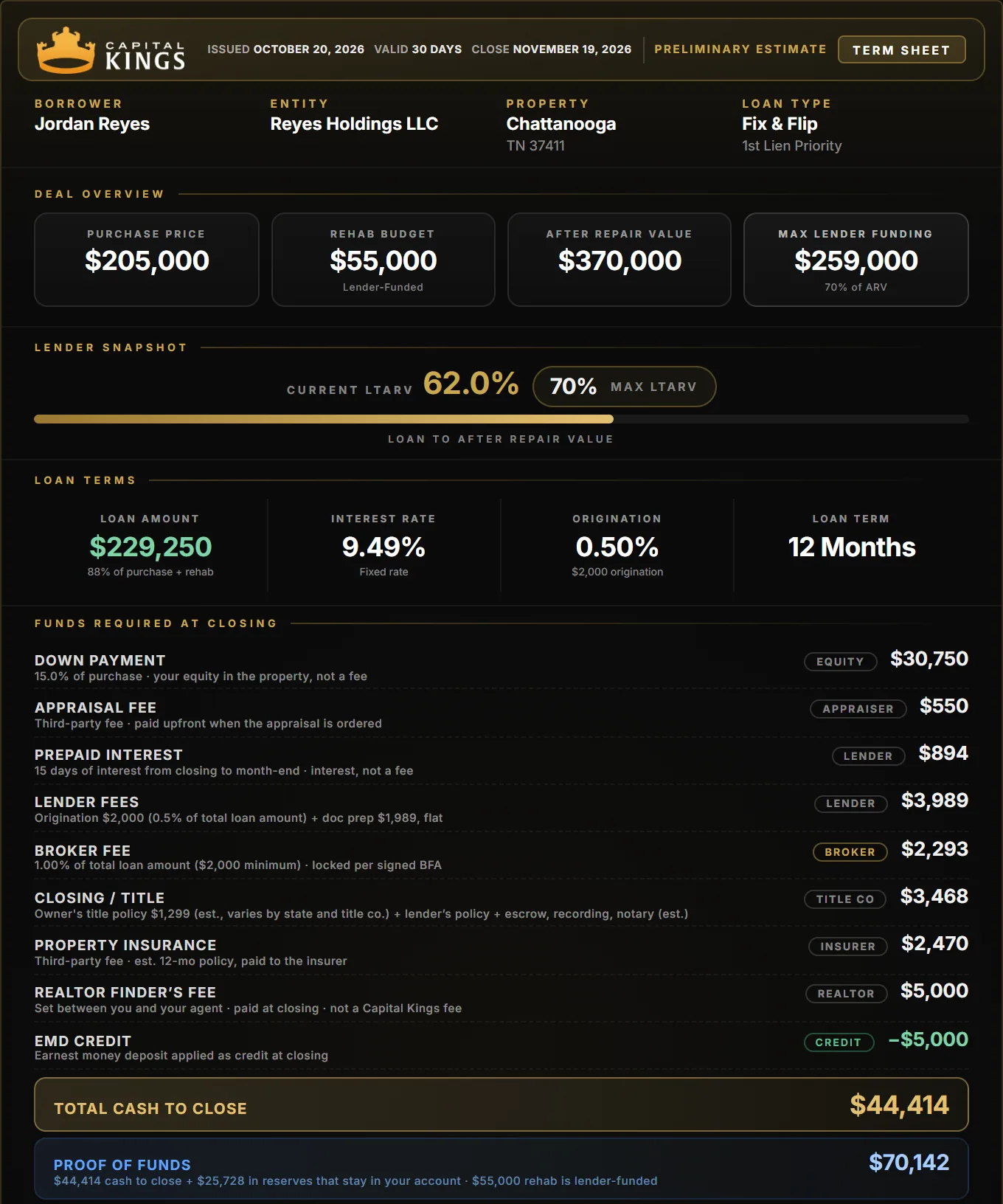Screen dimensions: 1003x1204
Task: Click the Chattanooga property name
Action: tap(561, 124)
